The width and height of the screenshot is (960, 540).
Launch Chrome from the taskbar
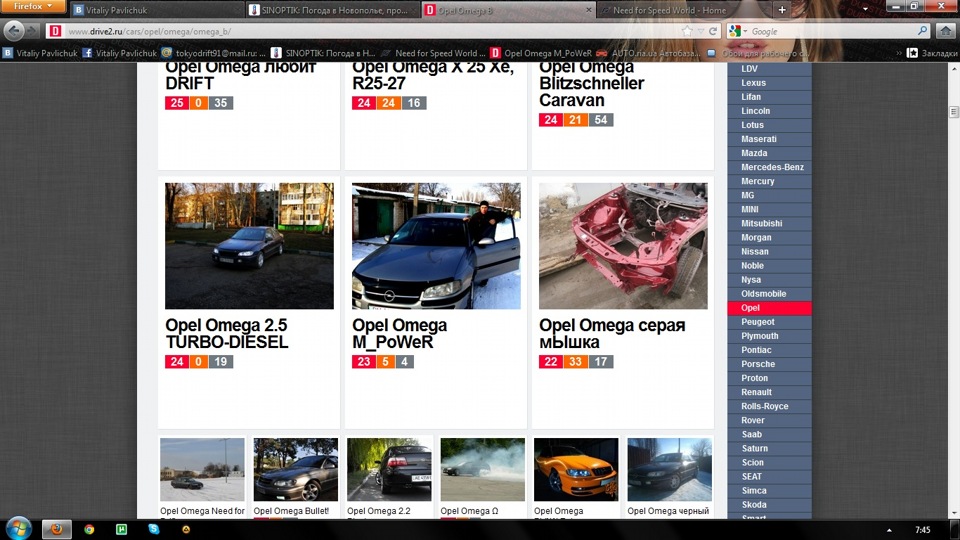click(89, 530)
